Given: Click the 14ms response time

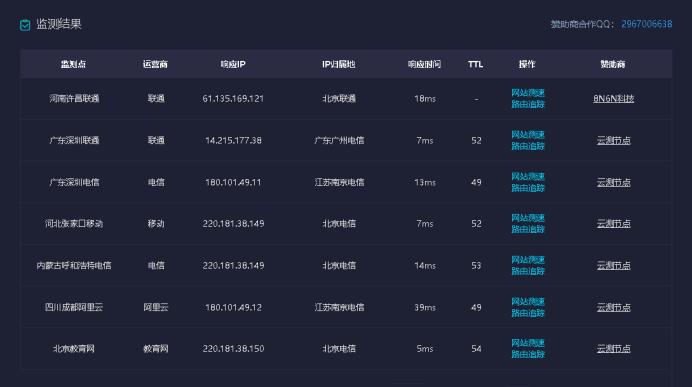Looking at the screenshot, I should (x=425, y=266).
